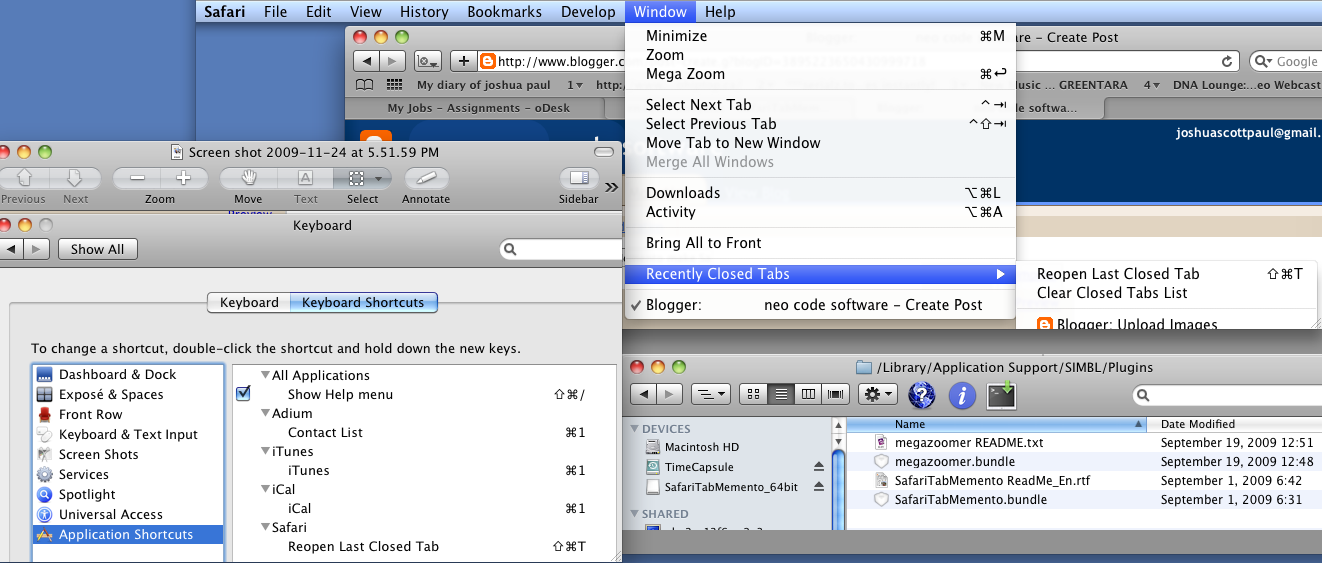1322x563 pixels.
Task: Click Finder back button
Action: 644,394
